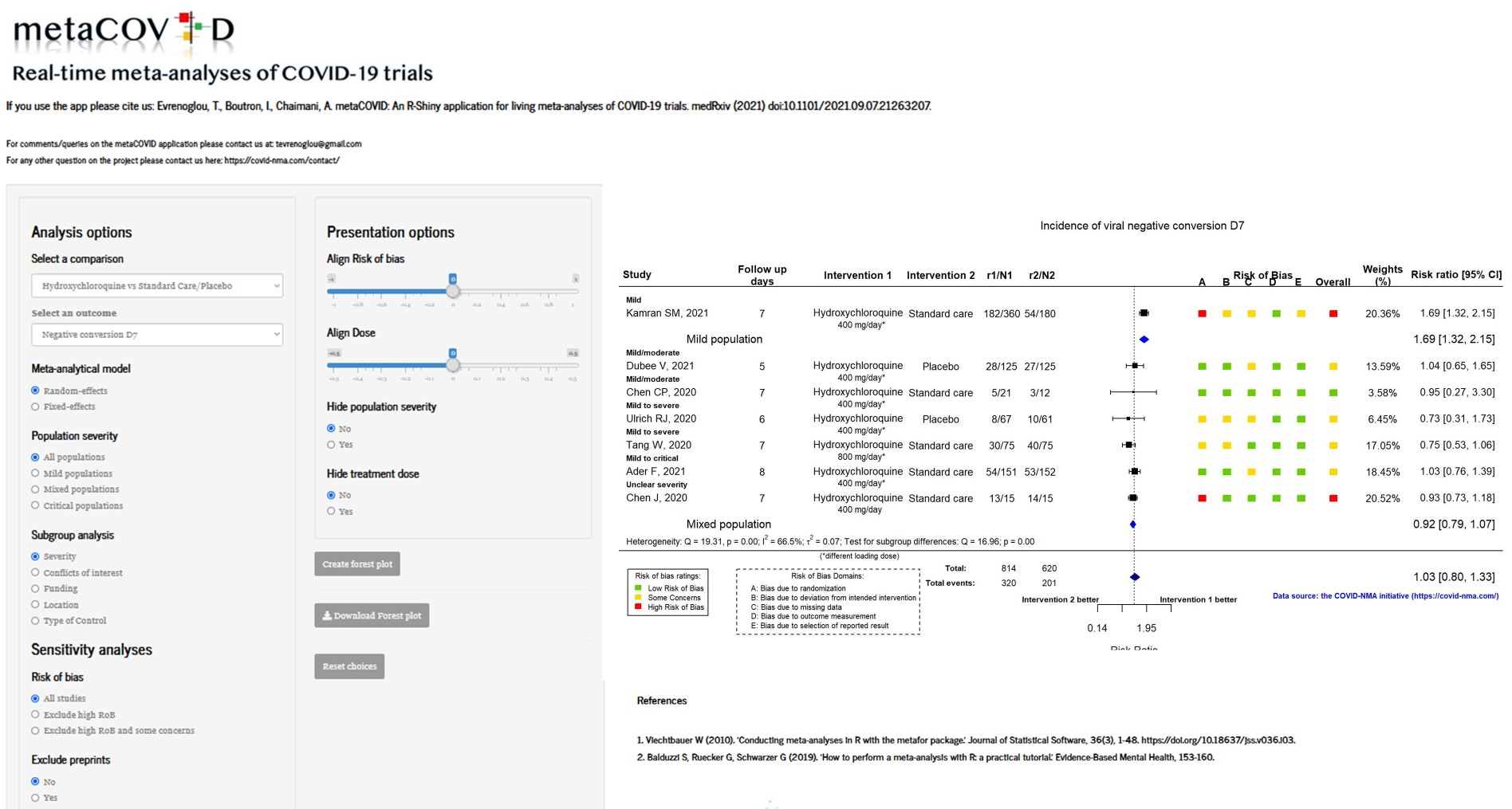Viewport: 1512px width, 809px height.
Task: Click the Align Dose slider handle
Action: pyautogui.click(x=453, y=365)
